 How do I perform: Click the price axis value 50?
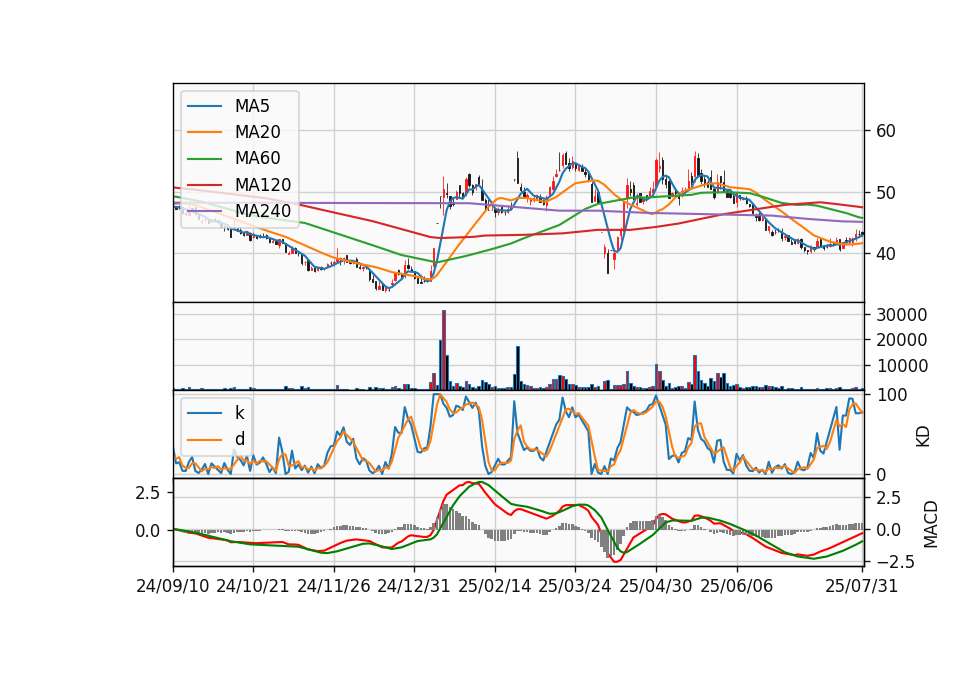point(885,193)
